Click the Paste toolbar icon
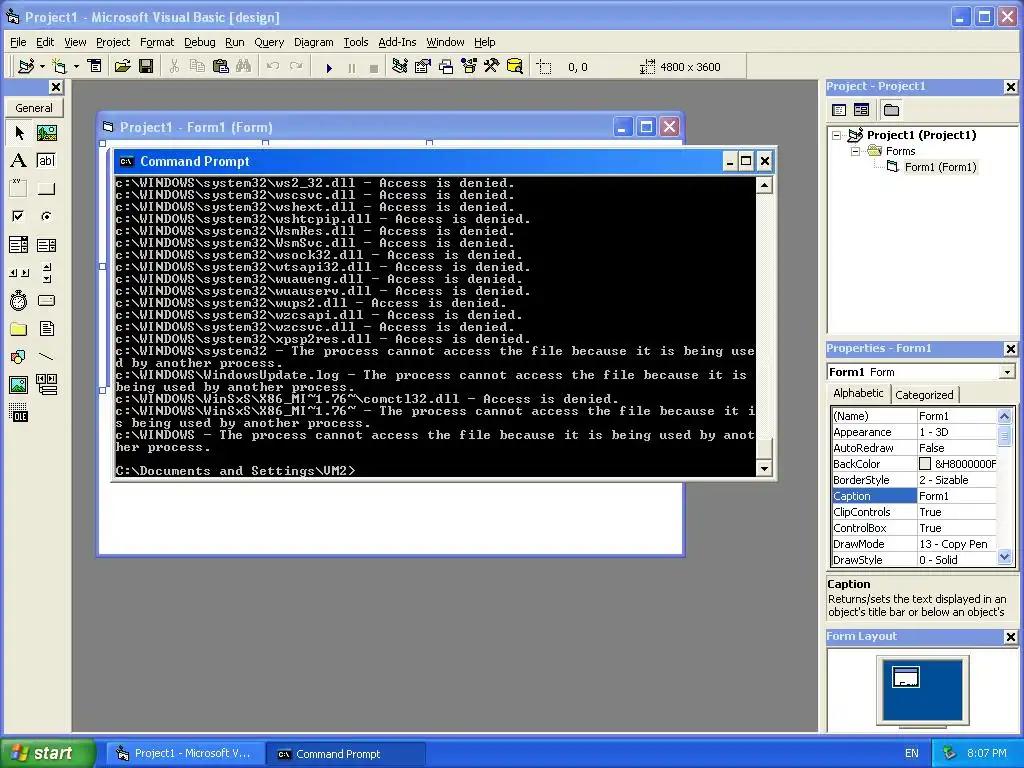Screen dimensions: 1024x768 coord(221,67)
